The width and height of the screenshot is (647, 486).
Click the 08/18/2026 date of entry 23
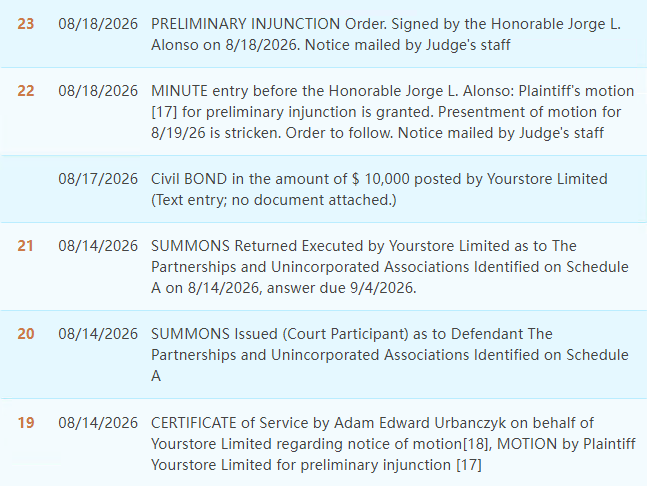98,24
